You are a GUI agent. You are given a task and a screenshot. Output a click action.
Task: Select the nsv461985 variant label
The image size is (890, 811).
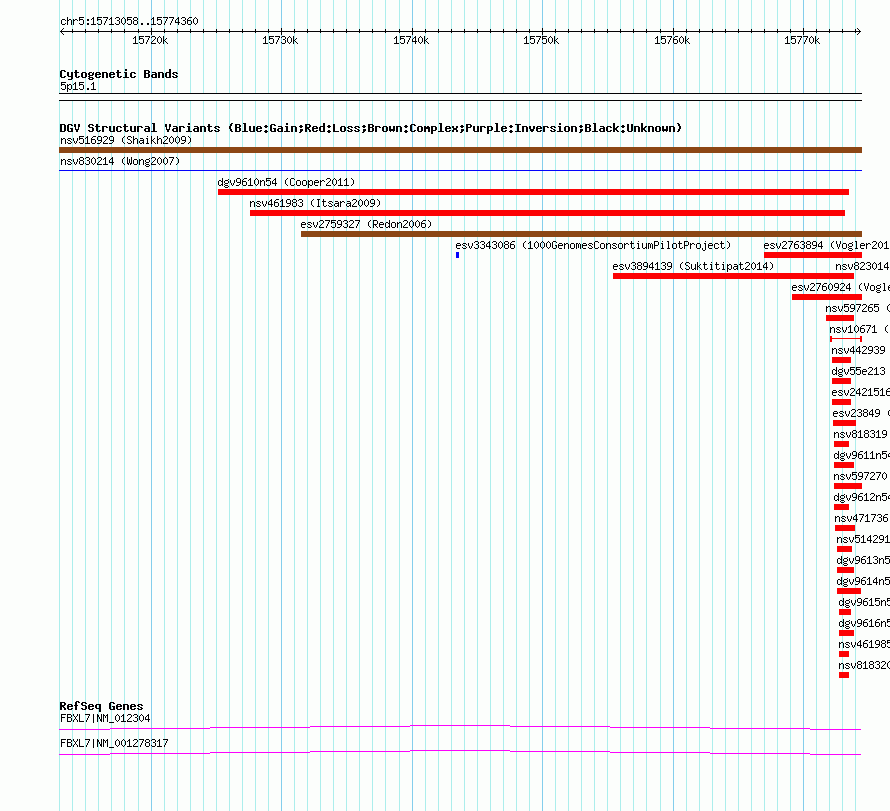[x=864, y=644]
